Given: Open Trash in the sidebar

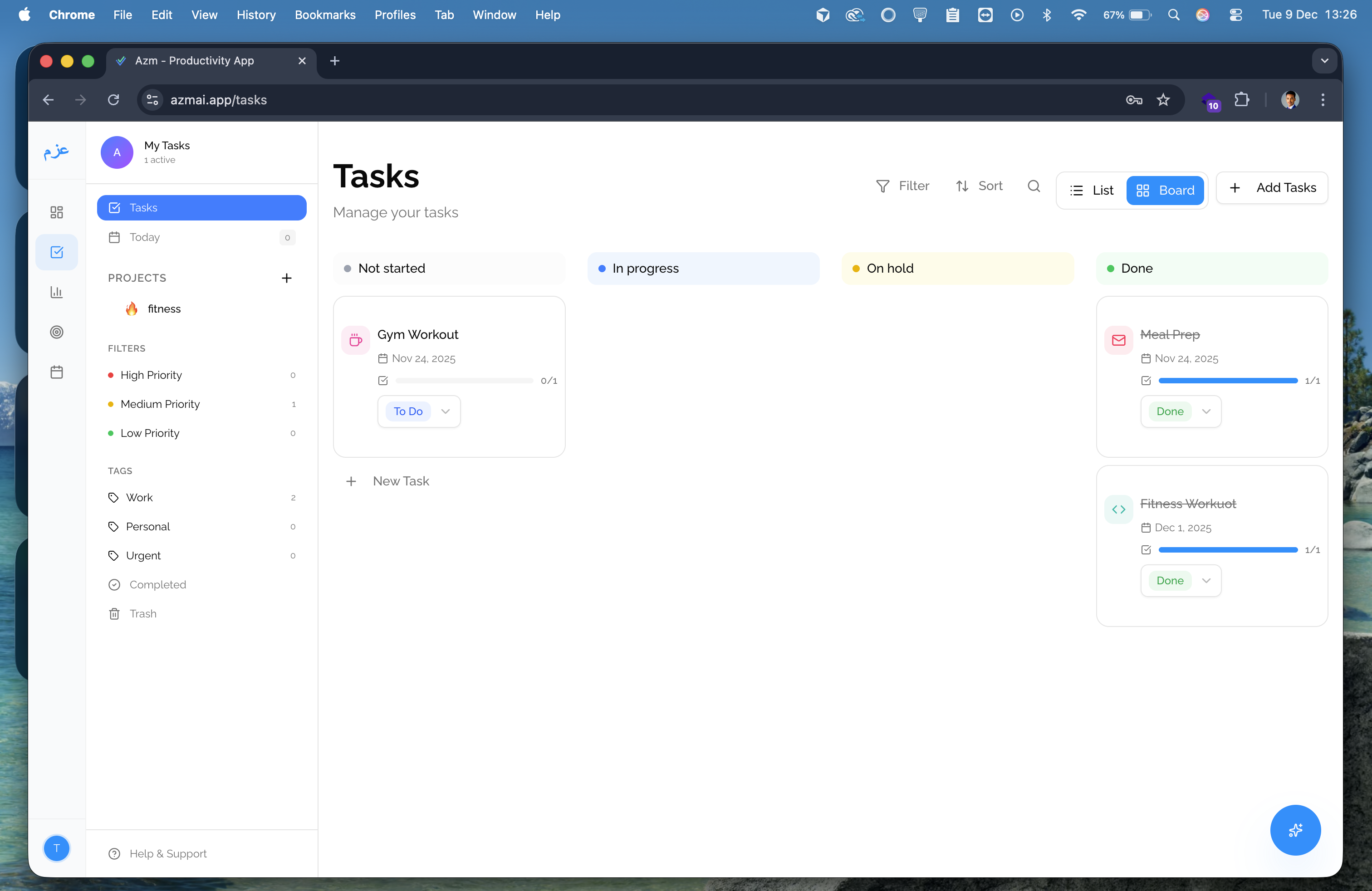Looking at the screenshot, I should point(143,614).
